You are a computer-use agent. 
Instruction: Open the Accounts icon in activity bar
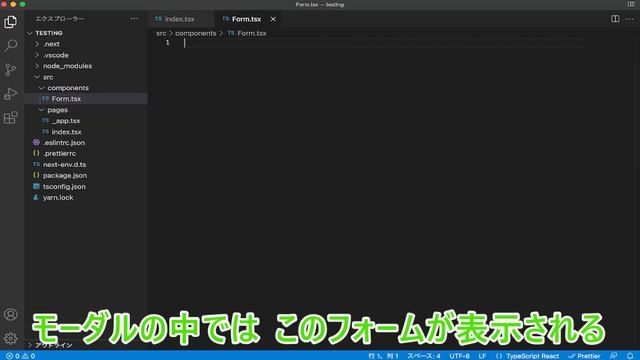[x=11, y=314]
